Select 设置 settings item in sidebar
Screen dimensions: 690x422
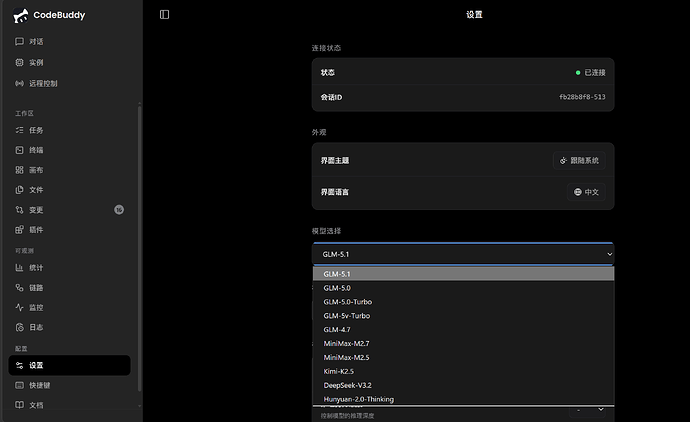pyautogui.click(x=70, y=365)
